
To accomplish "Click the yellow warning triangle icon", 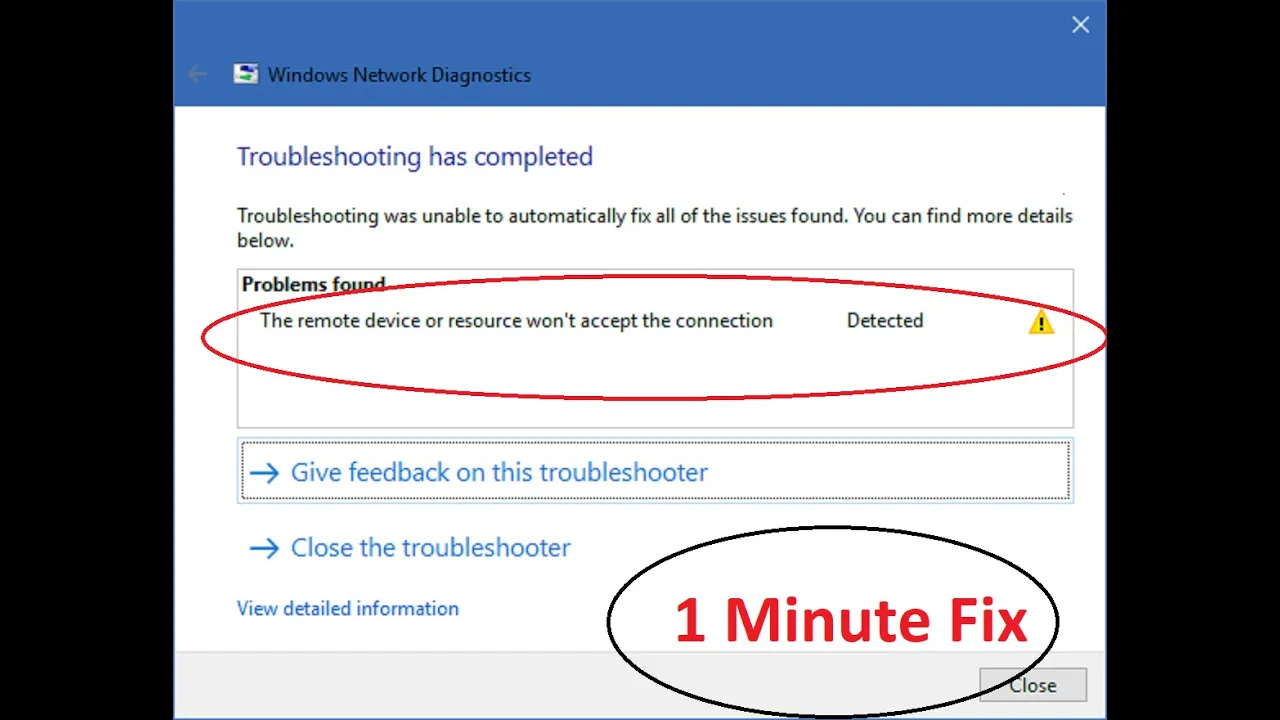I will 1041,322.
